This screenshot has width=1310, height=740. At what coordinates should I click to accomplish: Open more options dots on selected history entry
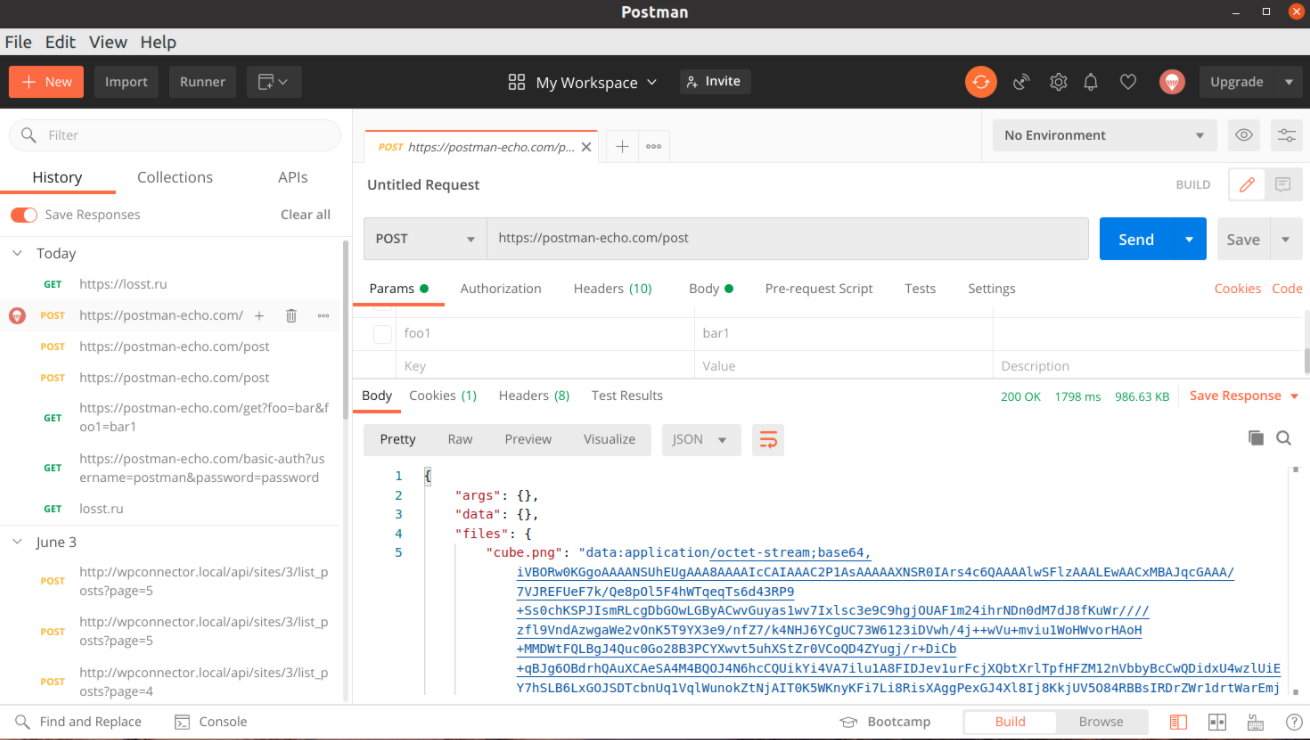pos(323,316)
